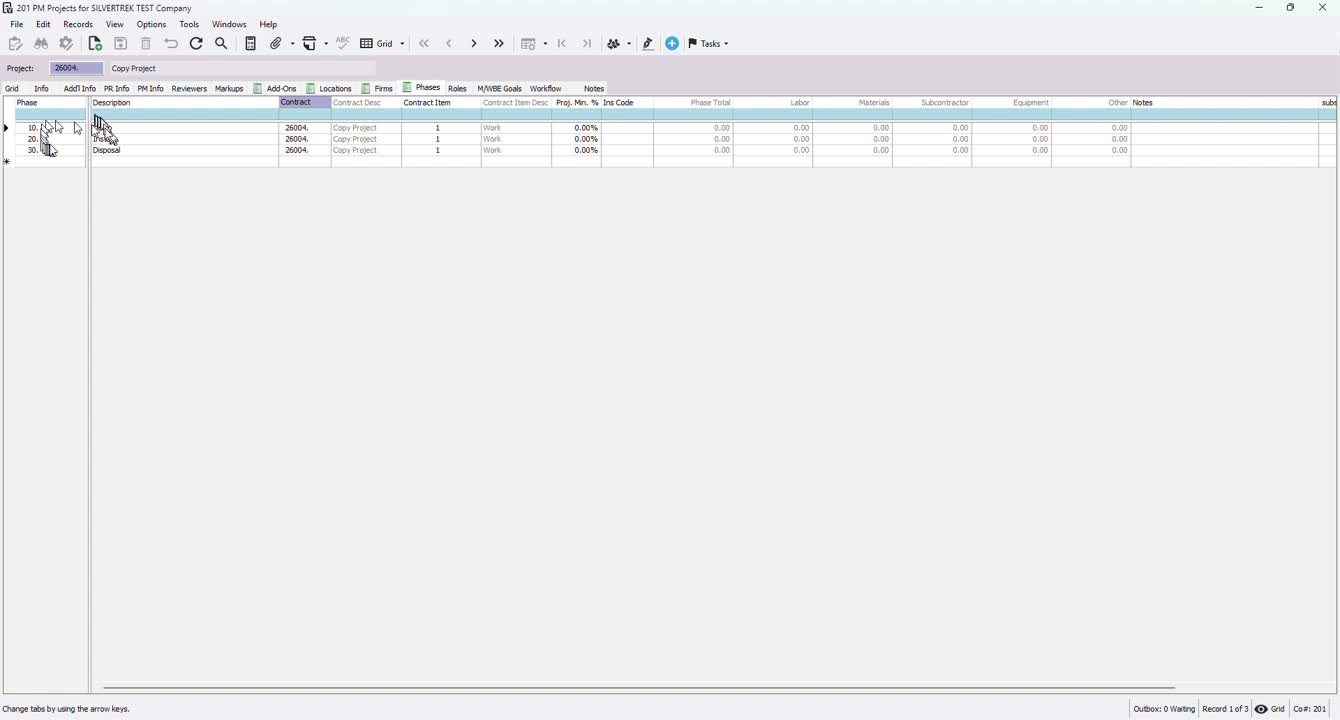Run the ABC spell check icon
1340x720 pixels.
click(343, 43)
